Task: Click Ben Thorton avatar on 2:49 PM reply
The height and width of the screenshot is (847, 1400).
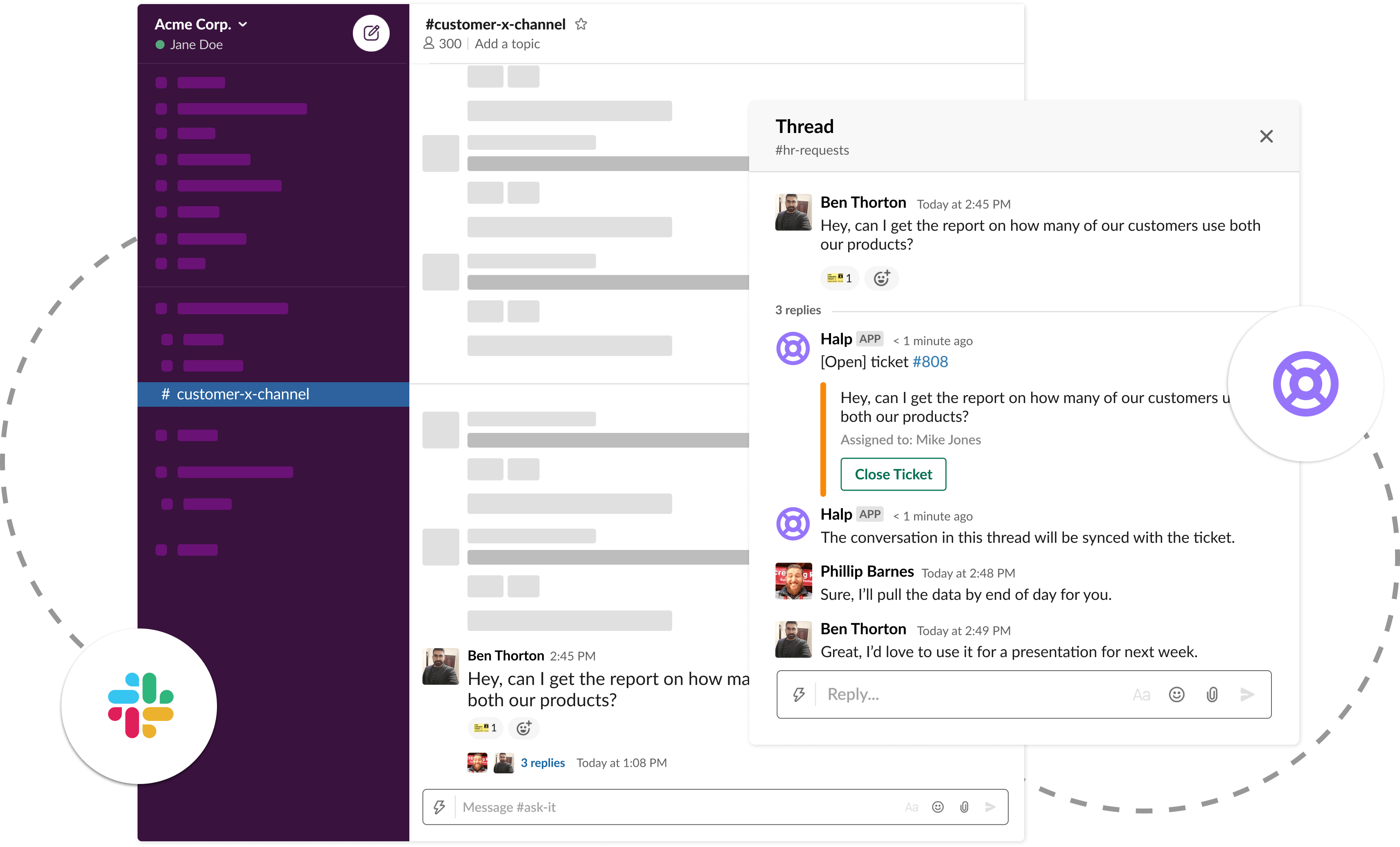Action: [x=793, y=639]
